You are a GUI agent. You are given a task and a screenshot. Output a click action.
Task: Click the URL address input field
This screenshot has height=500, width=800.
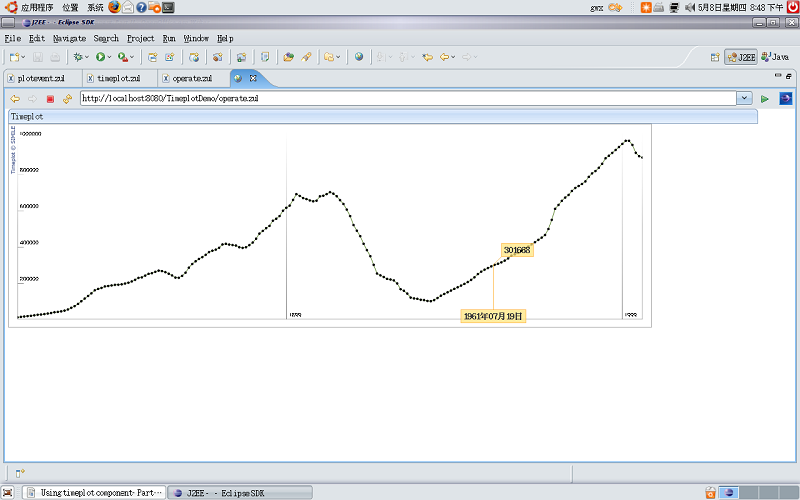click(x=408, y=98)
